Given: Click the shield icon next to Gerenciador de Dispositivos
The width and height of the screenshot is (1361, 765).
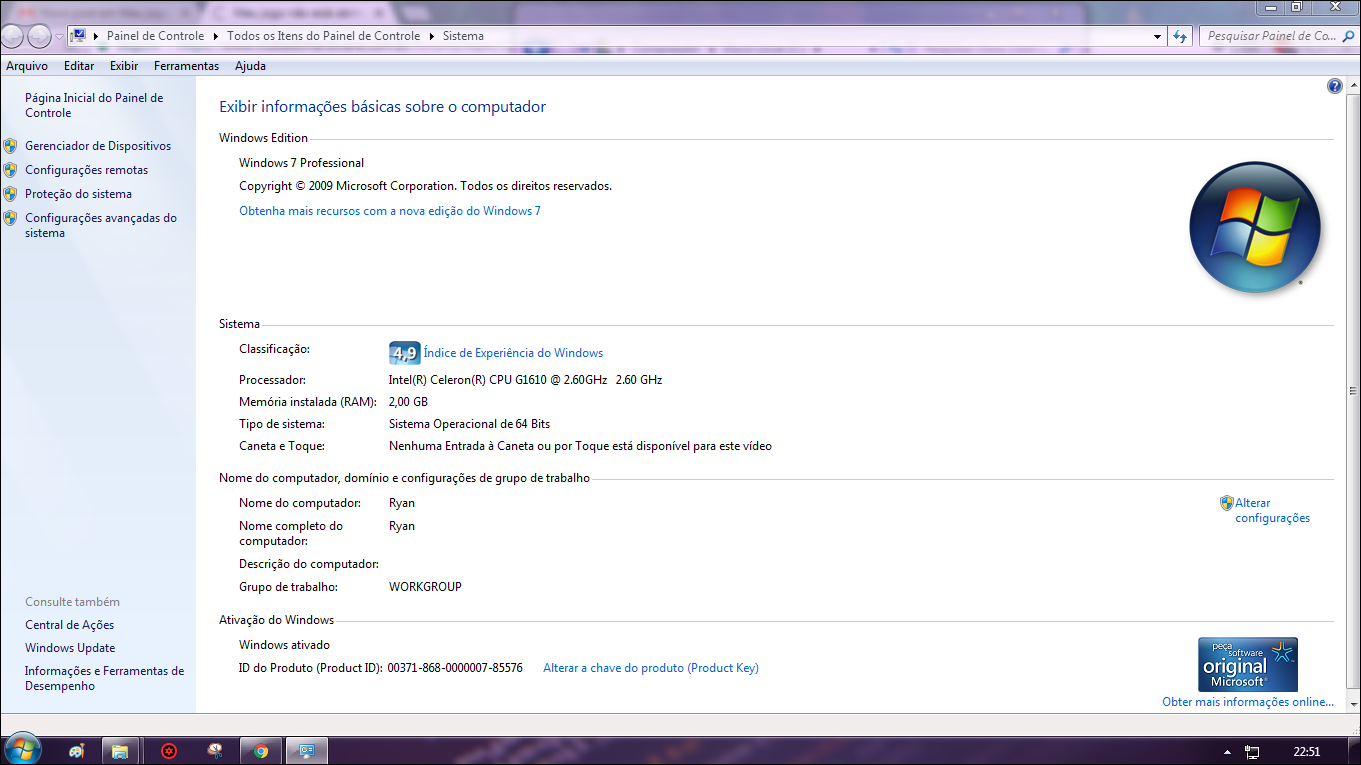Looking at the screenshot, I should [x=10, y=146].
